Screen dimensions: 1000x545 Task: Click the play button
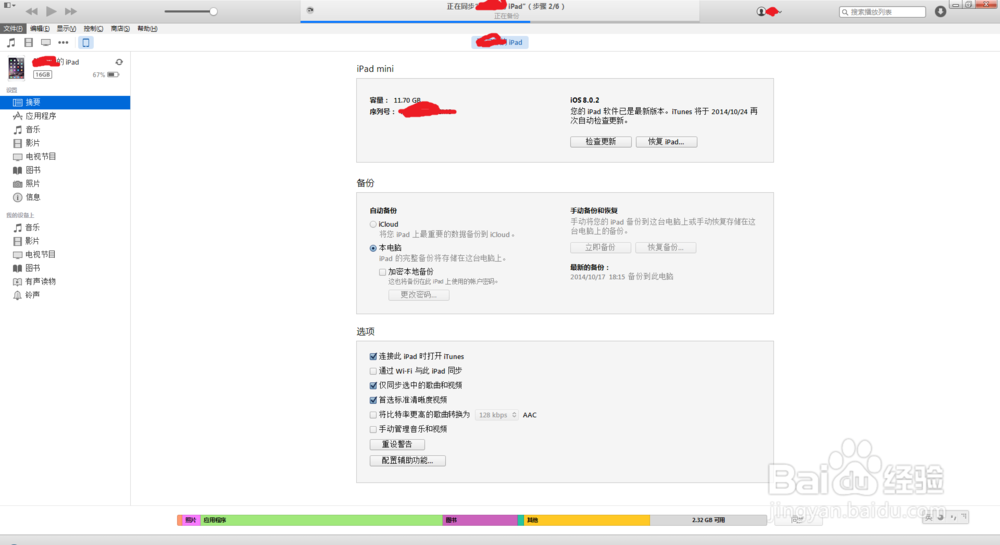click(52, 11)
